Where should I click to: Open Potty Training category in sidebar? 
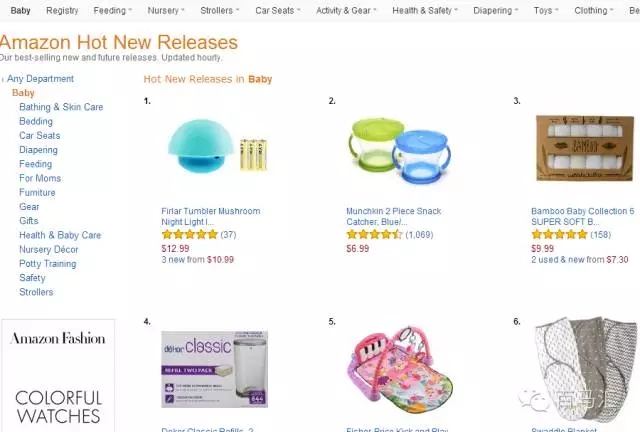click(49, 264)
